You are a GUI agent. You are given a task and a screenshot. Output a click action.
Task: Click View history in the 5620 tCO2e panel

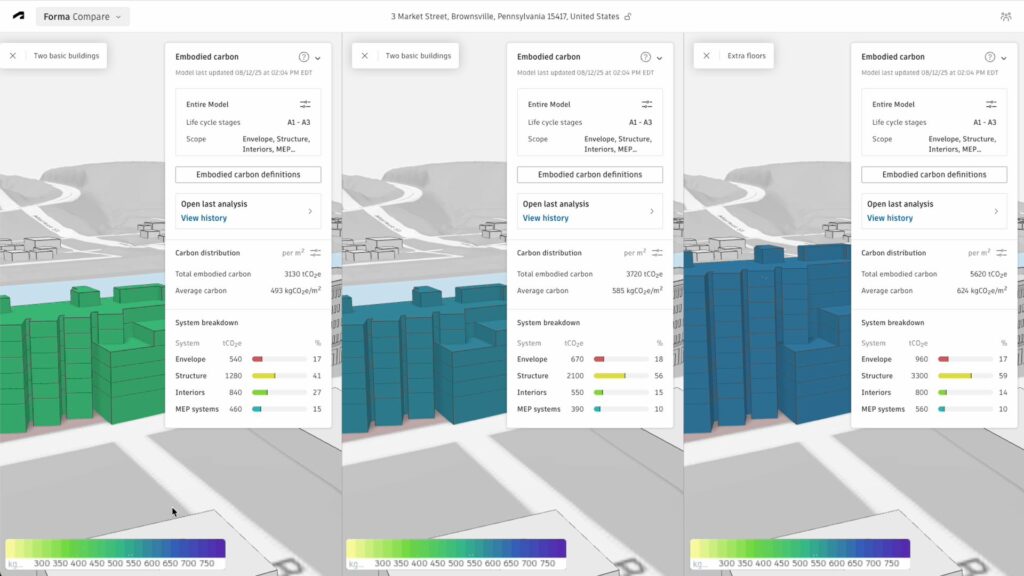click(889, 218)
